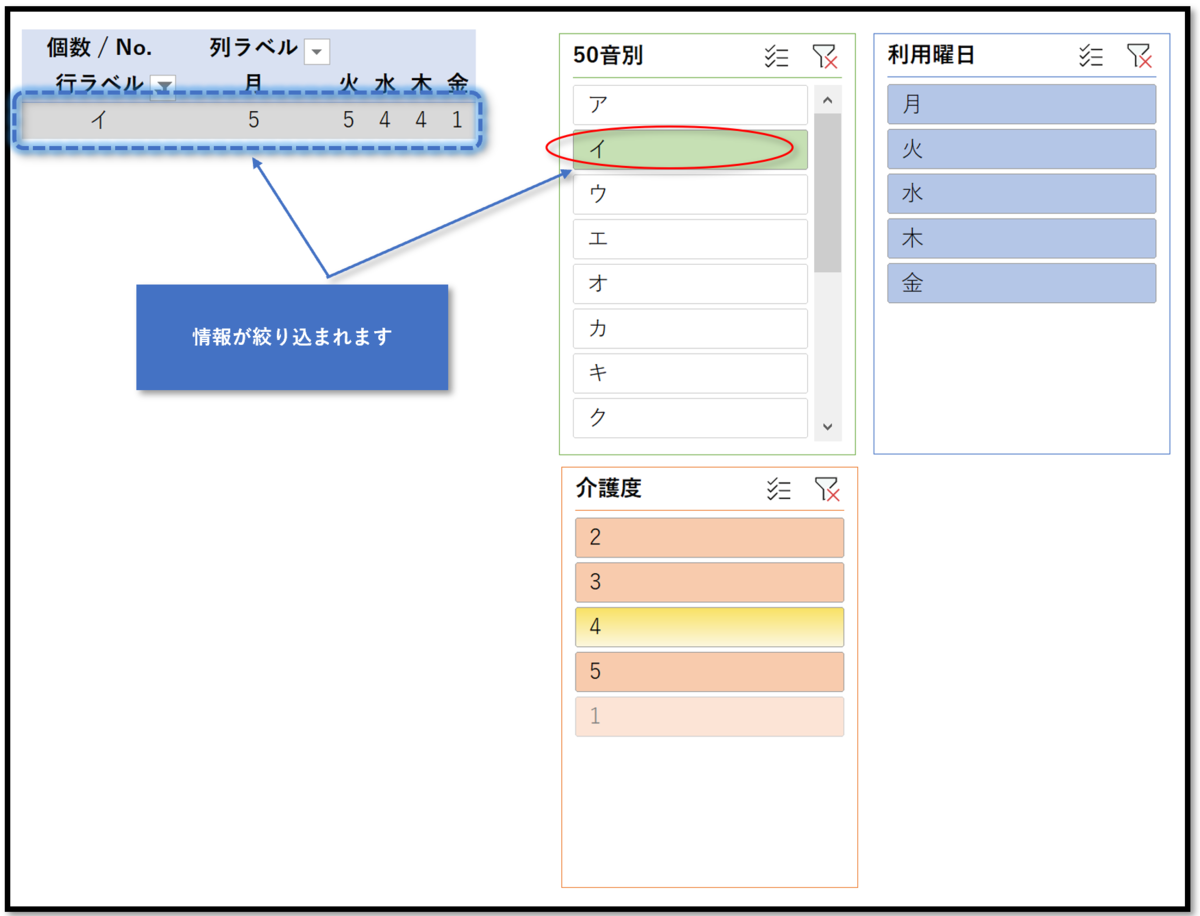Viewport: 1200px width, 916px height.
Task: Choose 金 in the 利用曜日 slicer
Action: coord(1020,283)
